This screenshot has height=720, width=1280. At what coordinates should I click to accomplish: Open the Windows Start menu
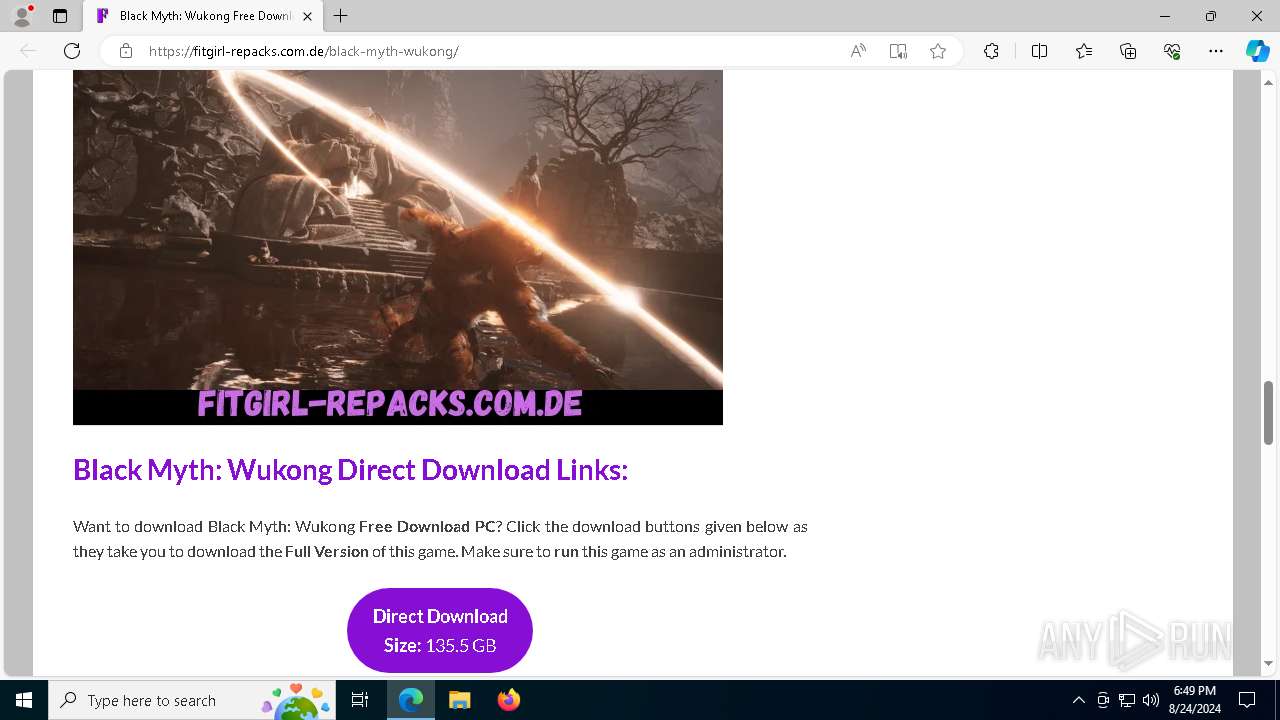click(24, 700)
